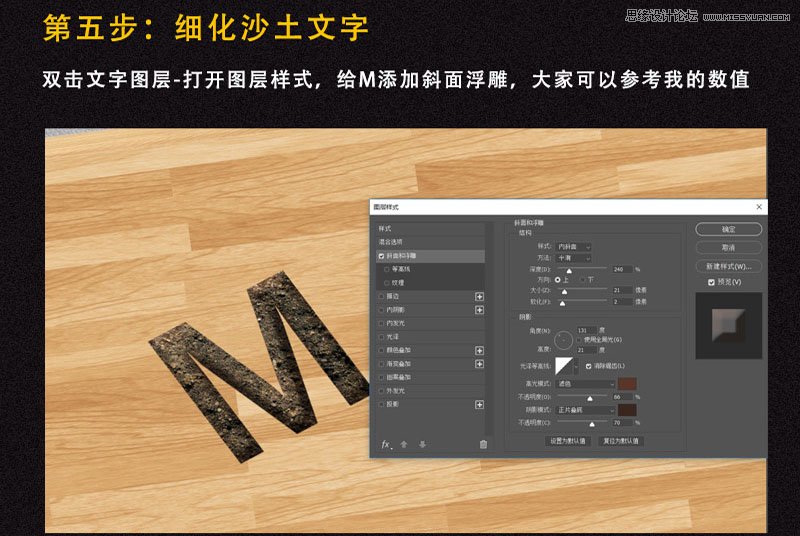Open the shadow mode color swatch
The image size is (800, 536).
pyautogui.click(x=627, y=410)
